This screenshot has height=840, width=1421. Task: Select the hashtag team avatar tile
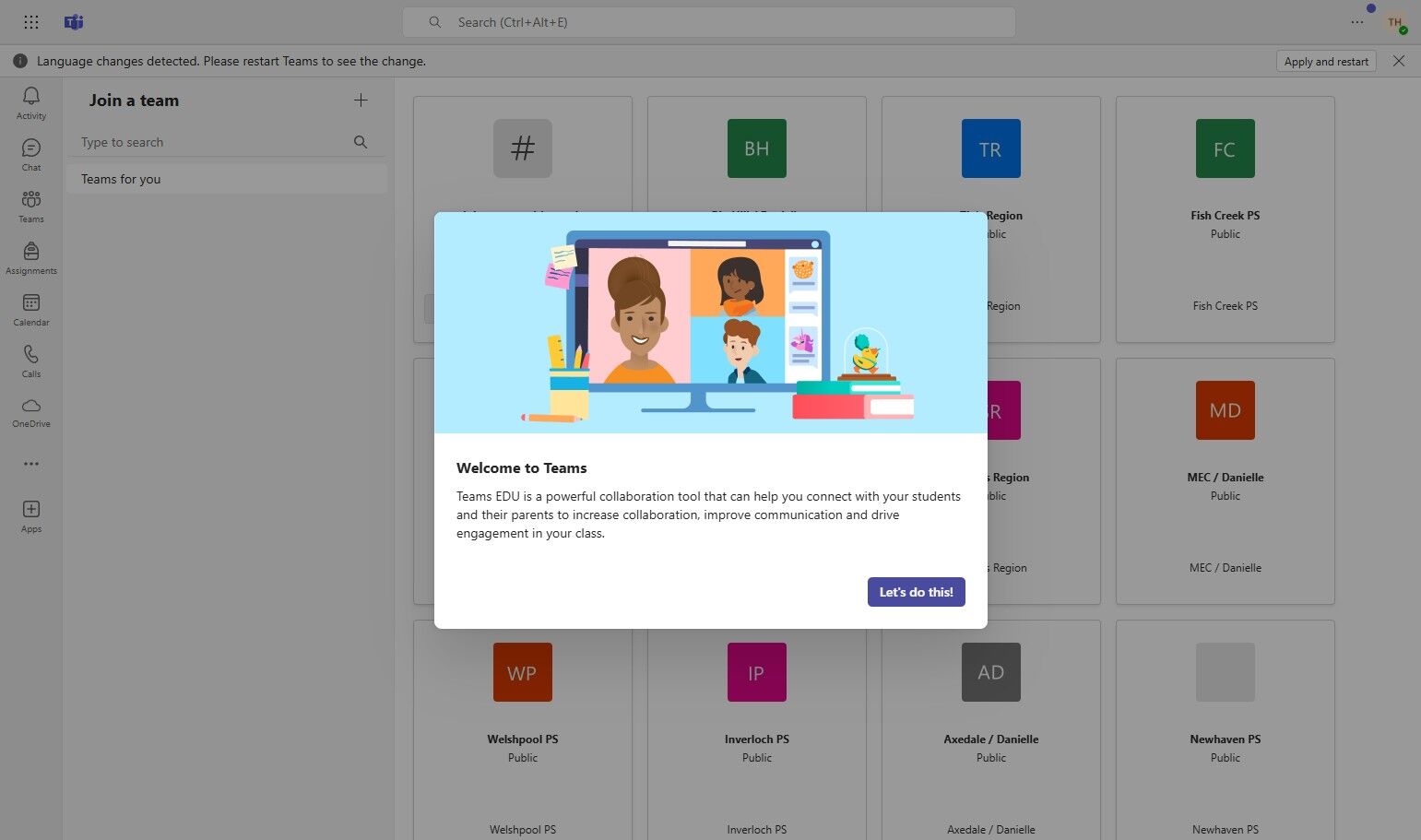coord(523,148)
